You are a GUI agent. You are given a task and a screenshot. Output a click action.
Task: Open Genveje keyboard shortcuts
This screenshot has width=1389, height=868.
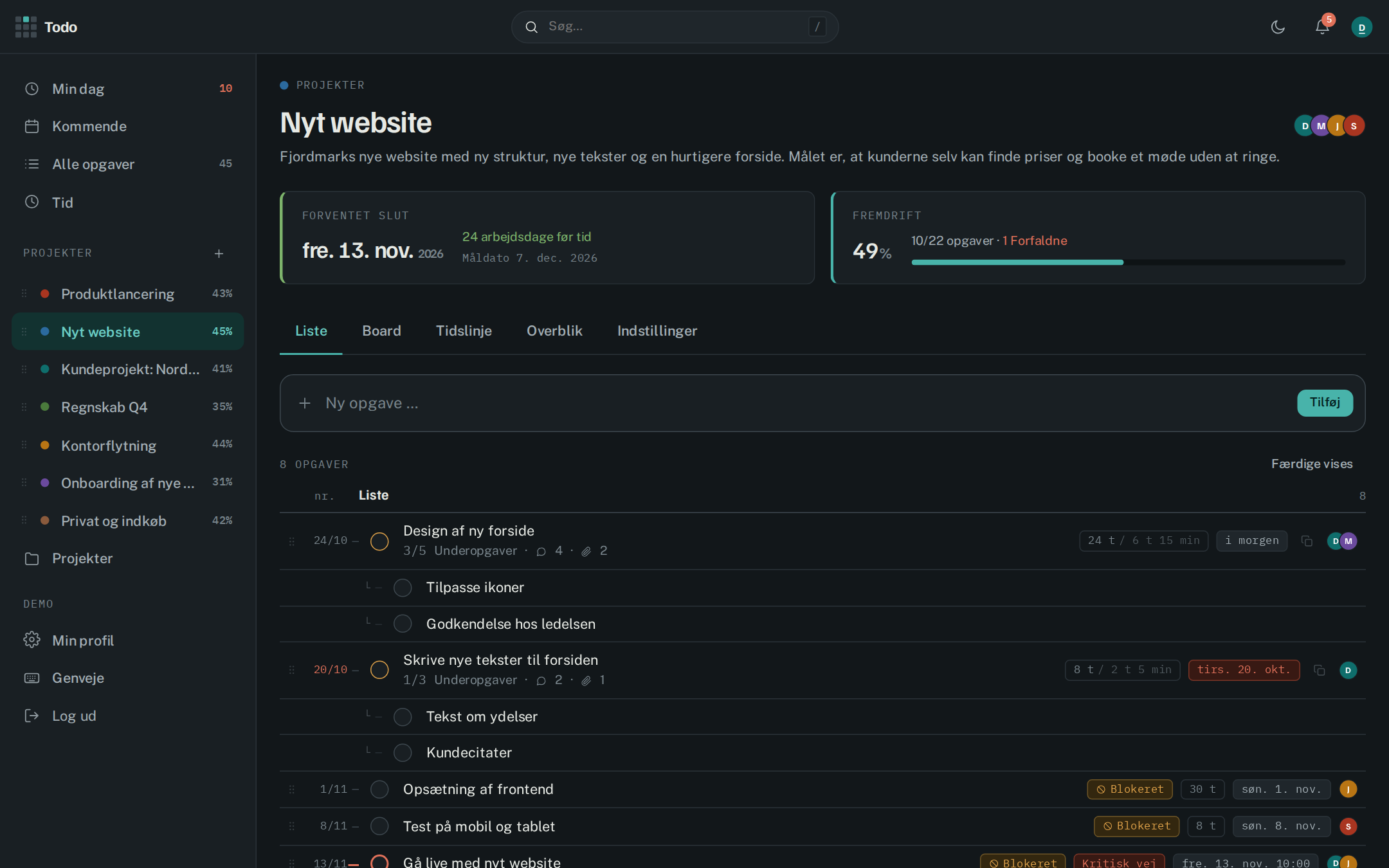click(x=78, y=678)
